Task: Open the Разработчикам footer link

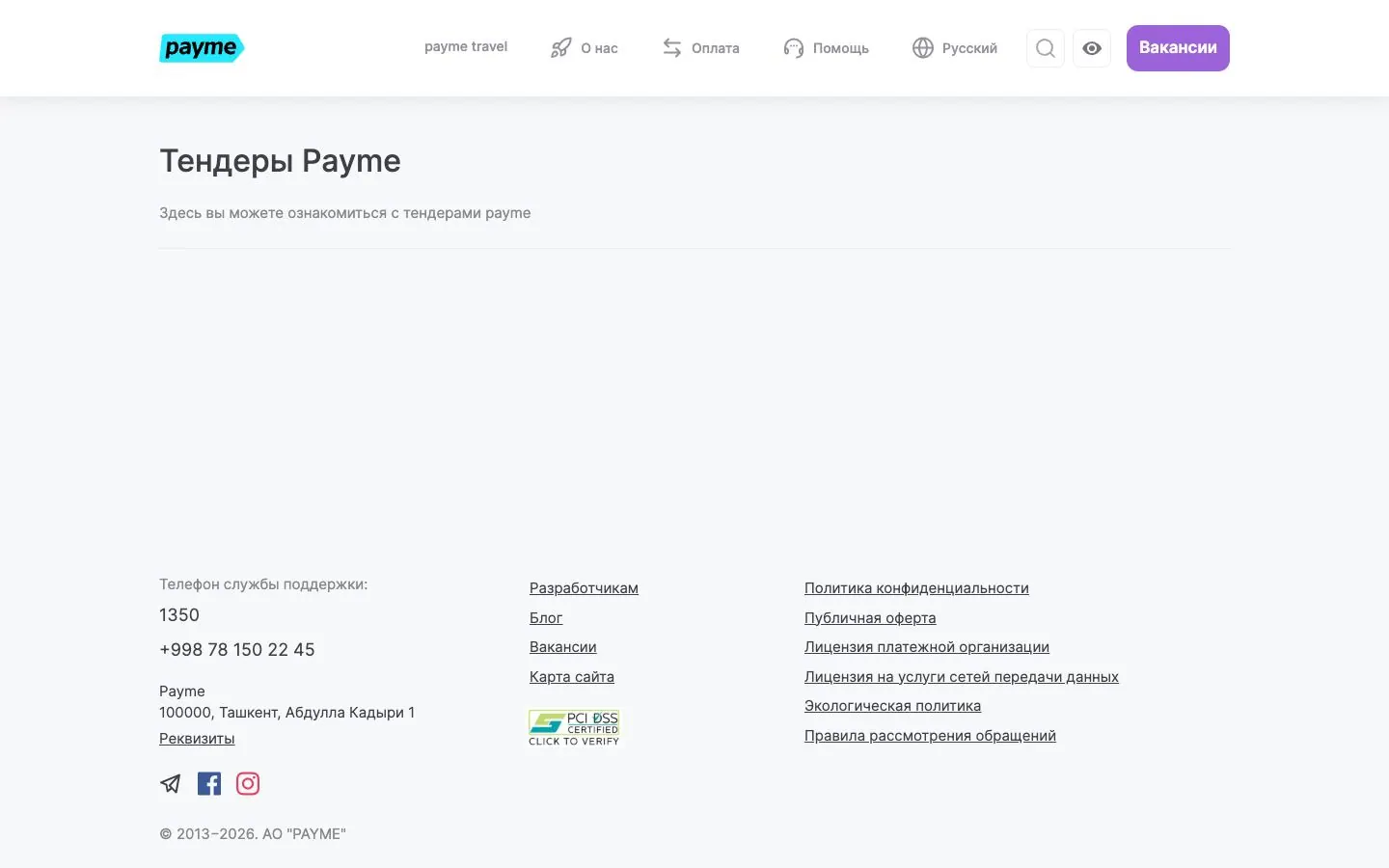Action: coord(584,588)
